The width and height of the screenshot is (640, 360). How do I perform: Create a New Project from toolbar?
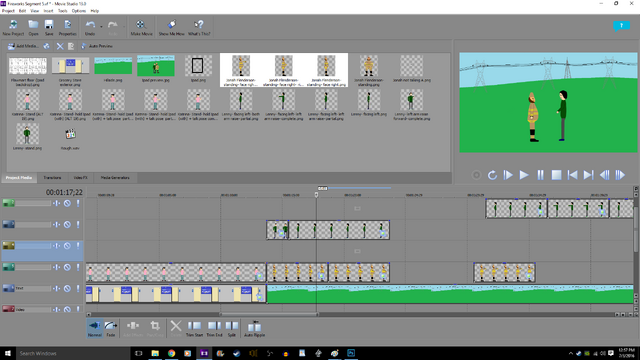[x=13, y=28]
